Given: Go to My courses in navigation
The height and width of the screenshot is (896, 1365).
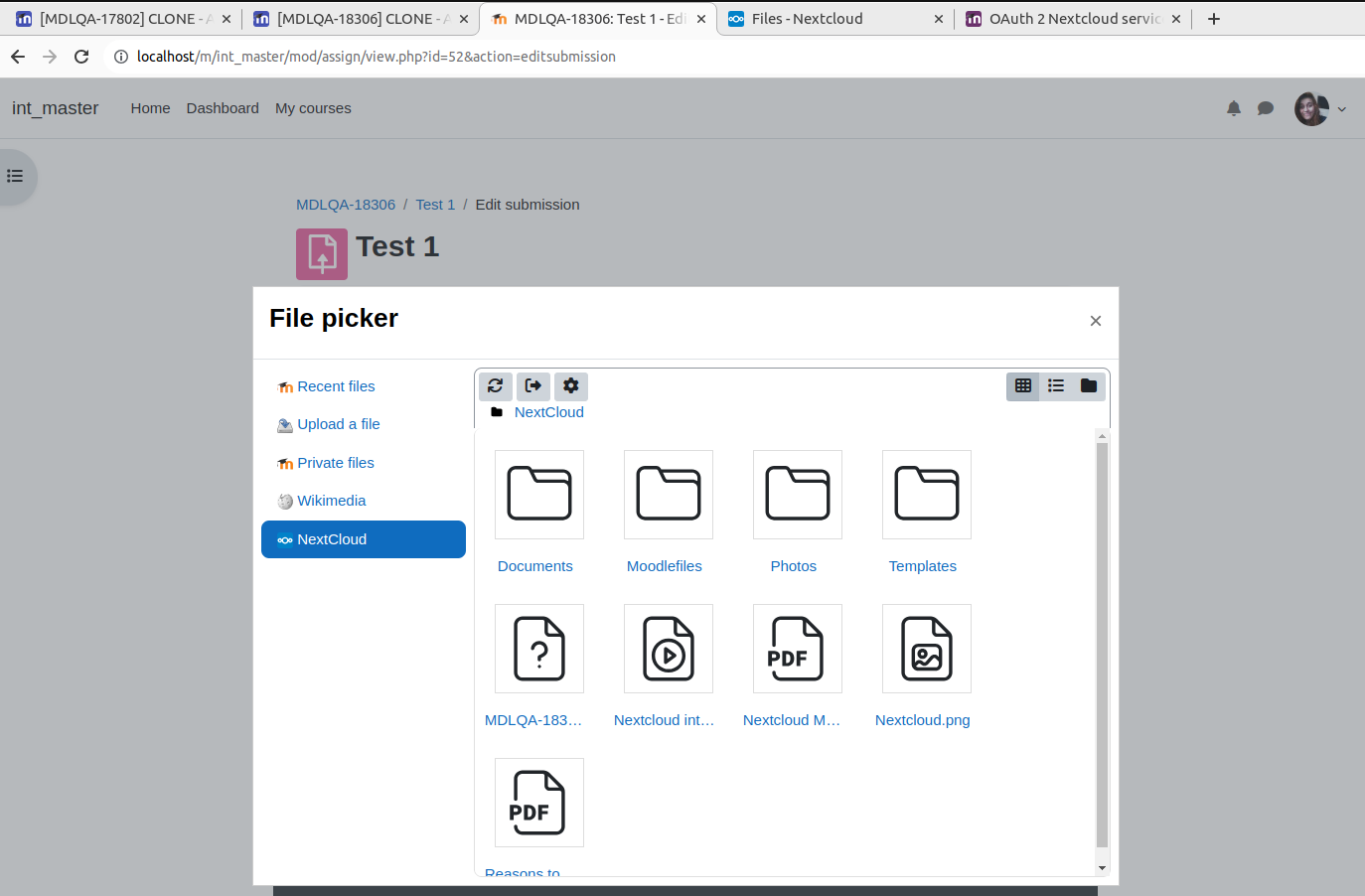Looking at the screenshot, I should tap(313, 108).
